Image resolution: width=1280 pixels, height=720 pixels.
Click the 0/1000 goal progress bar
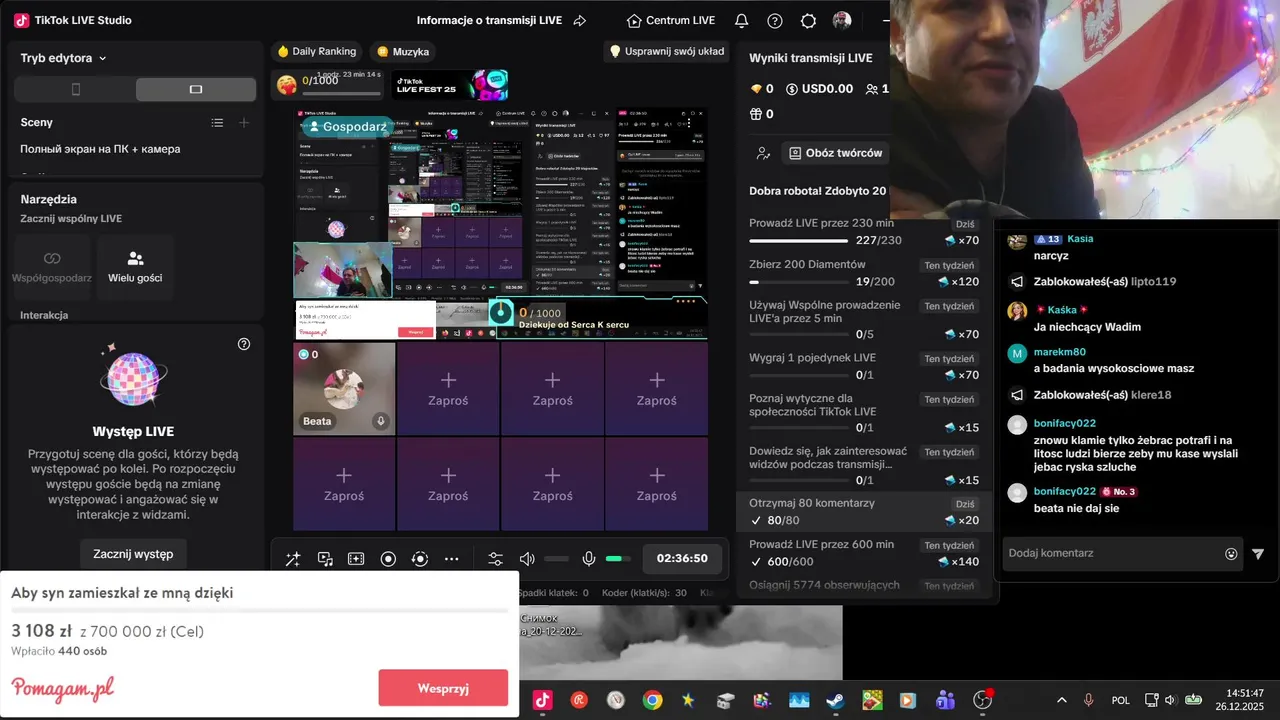pos(341,94)
